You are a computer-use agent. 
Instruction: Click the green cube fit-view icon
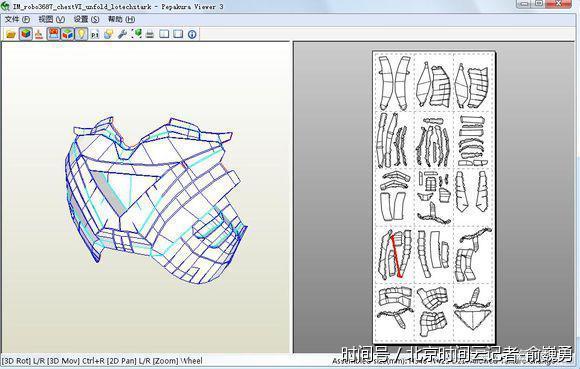tap(136, 34)
